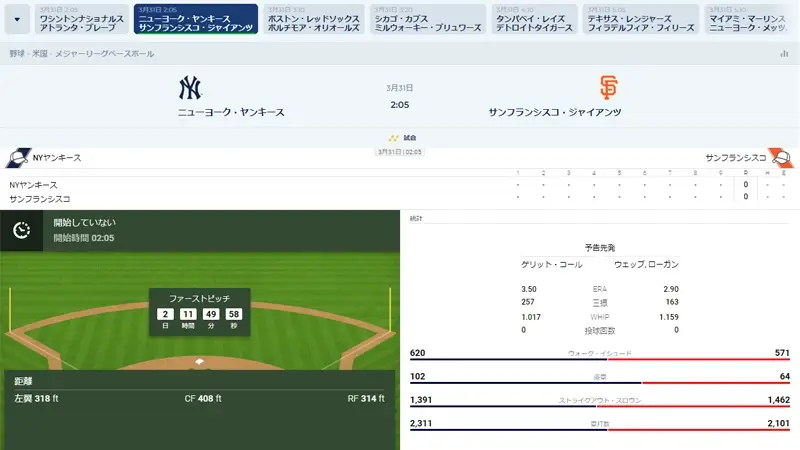800x450 pixels.
Task: Click the CF 408 ft distance
Action: point(203,398)
